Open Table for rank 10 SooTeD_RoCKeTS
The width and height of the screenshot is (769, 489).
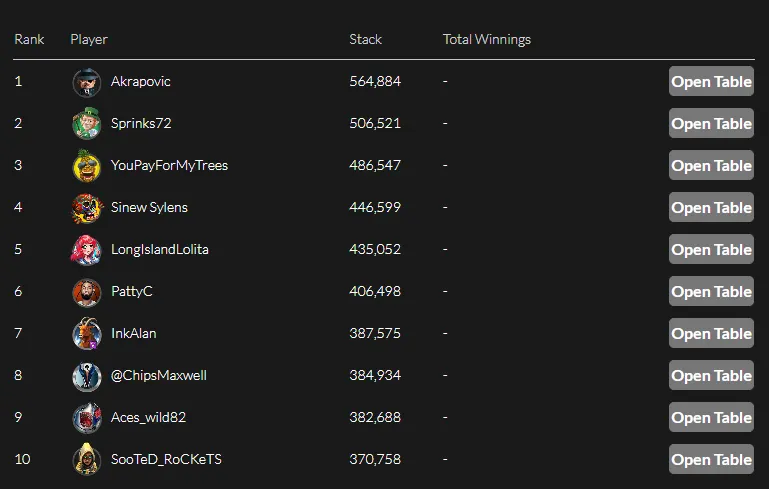pyautogui.click(x=711, y=460)
